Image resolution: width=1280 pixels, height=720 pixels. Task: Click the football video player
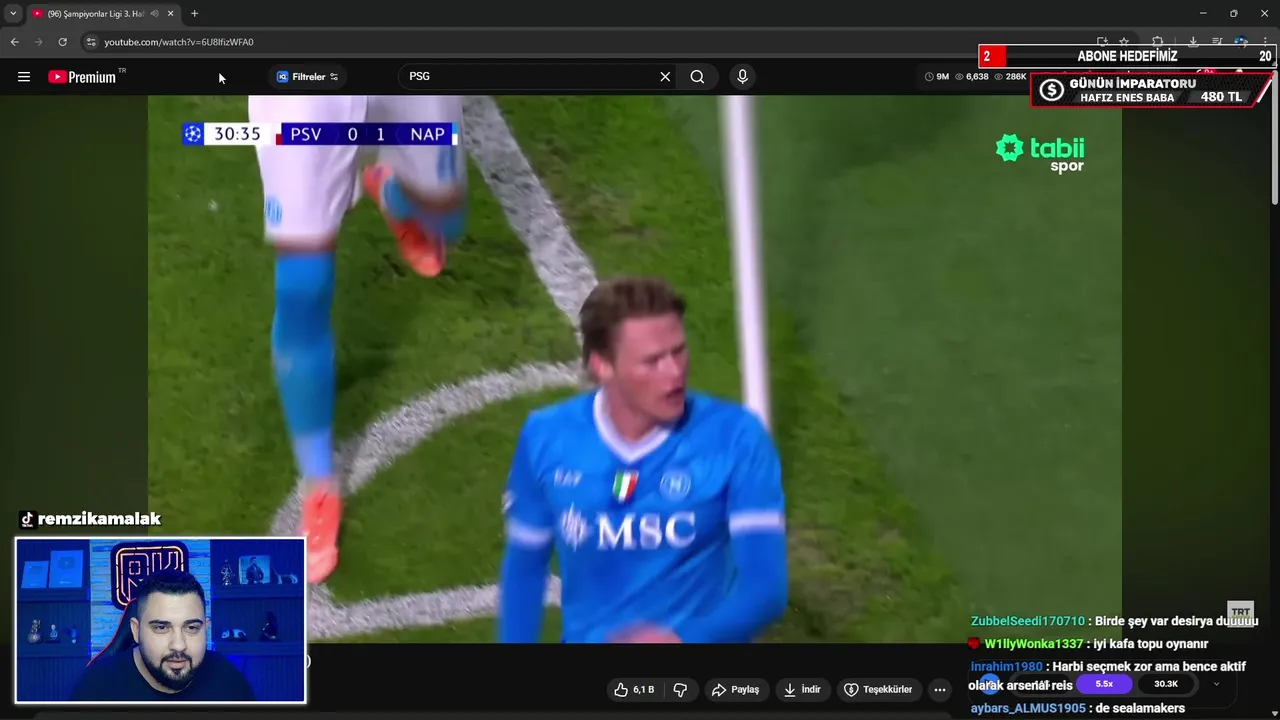click(634, 368)
